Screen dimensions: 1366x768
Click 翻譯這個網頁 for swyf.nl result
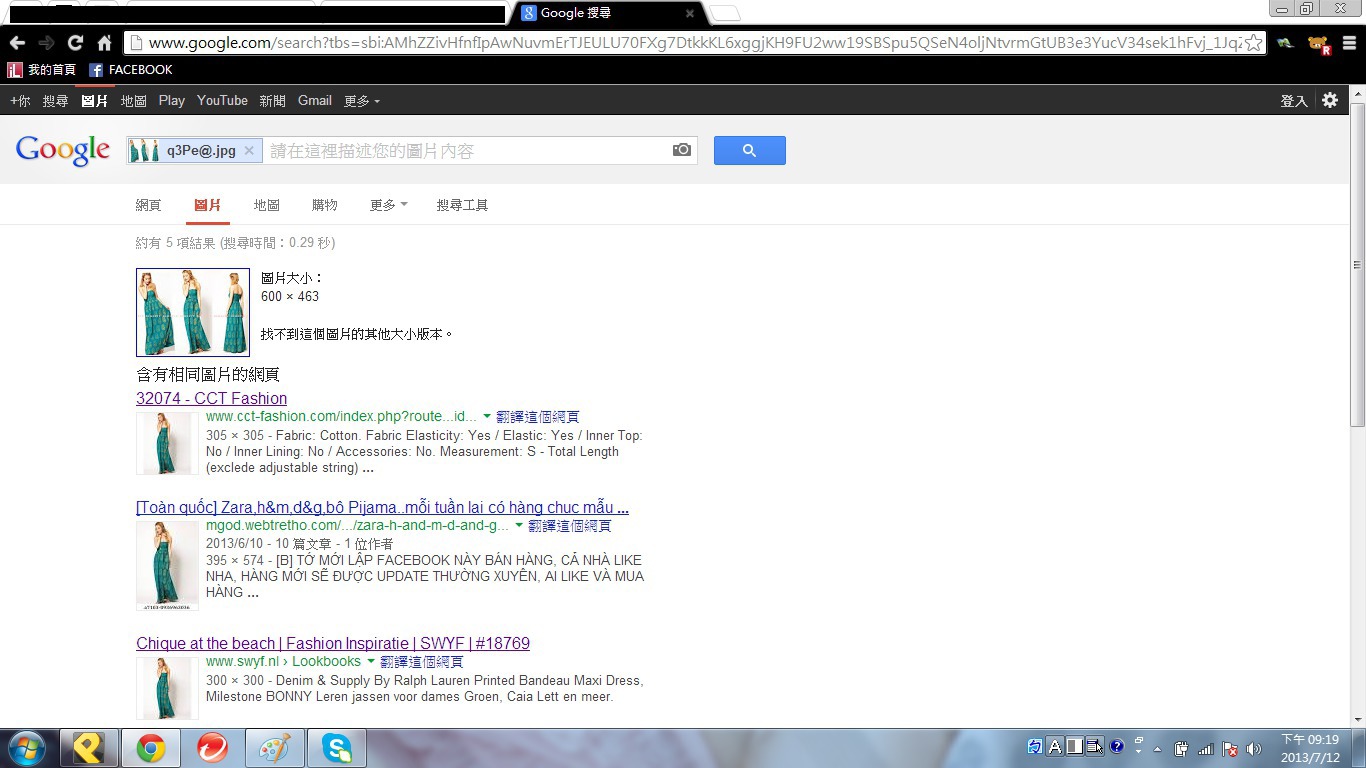tap(422, 661)
